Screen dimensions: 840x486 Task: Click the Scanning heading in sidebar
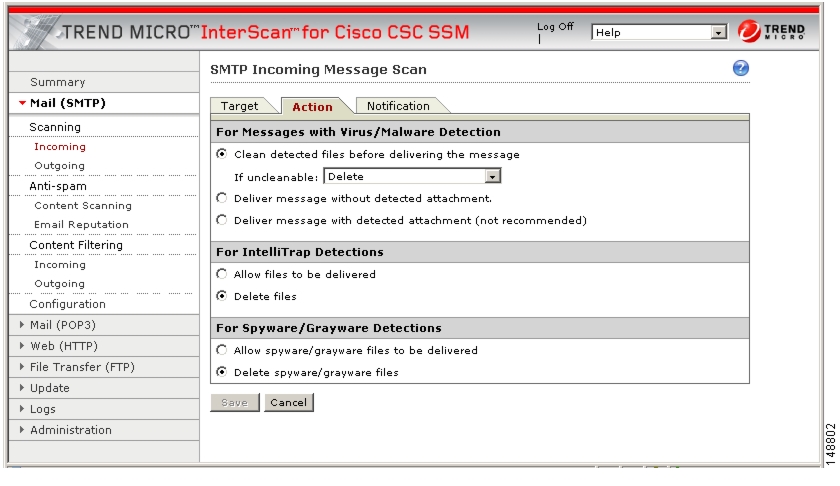click(55, 127)
